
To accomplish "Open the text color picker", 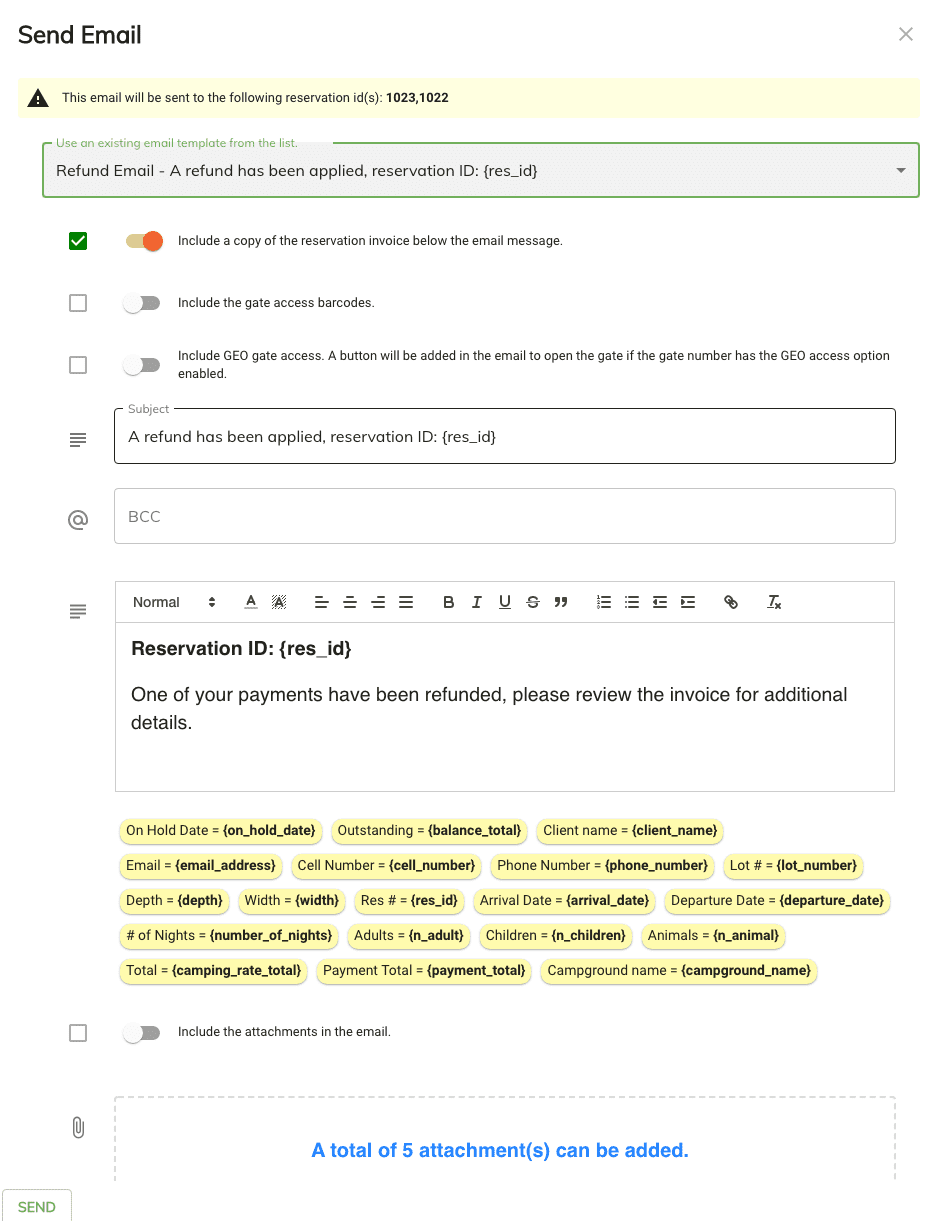I will coord(251,602).
